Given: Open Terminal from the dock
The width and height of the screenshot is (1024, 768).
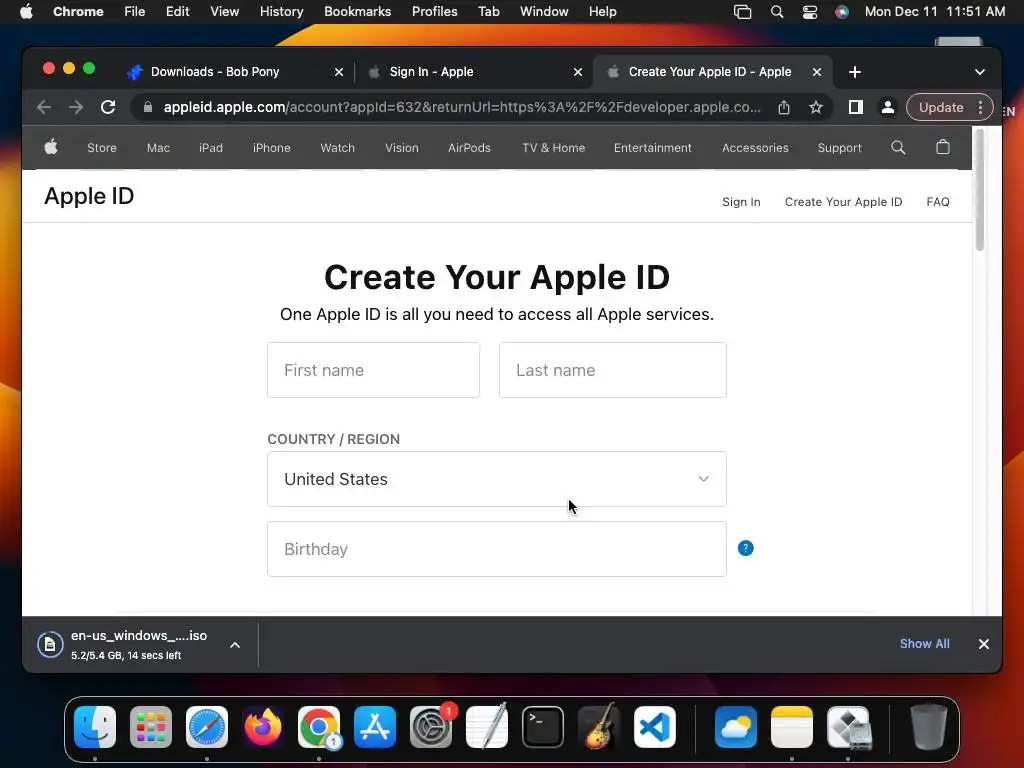Looking at the screenshot, I should click(x=543, y=727).
